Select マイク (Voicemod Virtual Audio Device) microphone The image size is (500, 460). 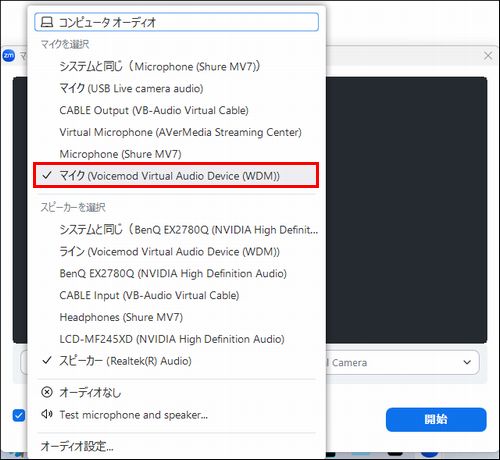(176, 175)
